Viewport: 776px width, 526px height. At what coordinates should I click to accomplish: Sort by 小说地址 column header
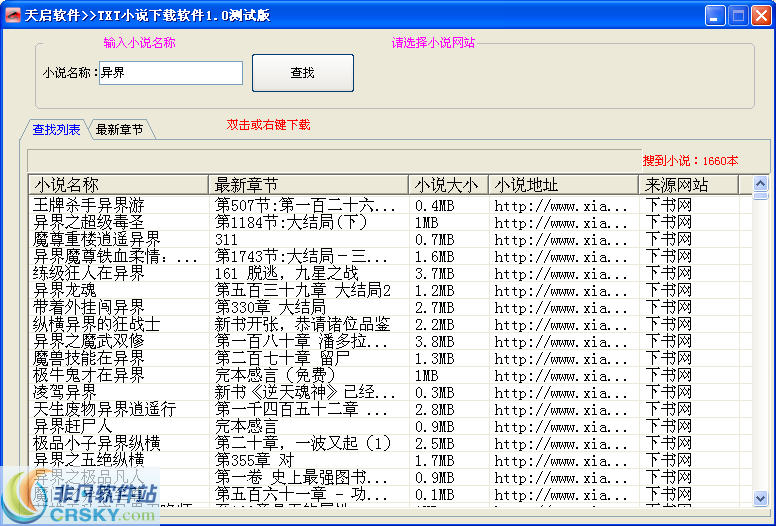(x=563, y=185)
